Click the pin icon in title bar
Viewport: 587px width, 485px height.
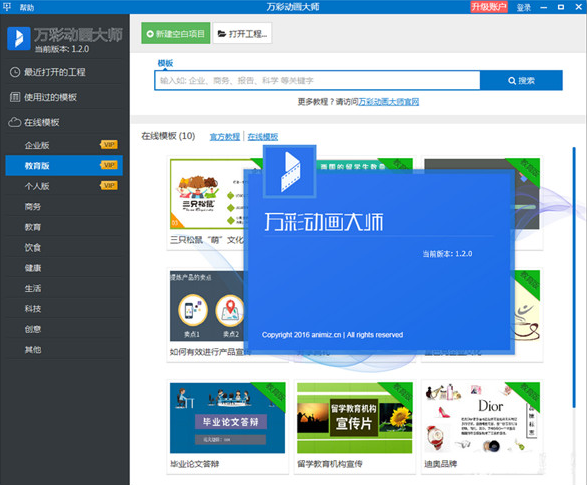point(7,7)
